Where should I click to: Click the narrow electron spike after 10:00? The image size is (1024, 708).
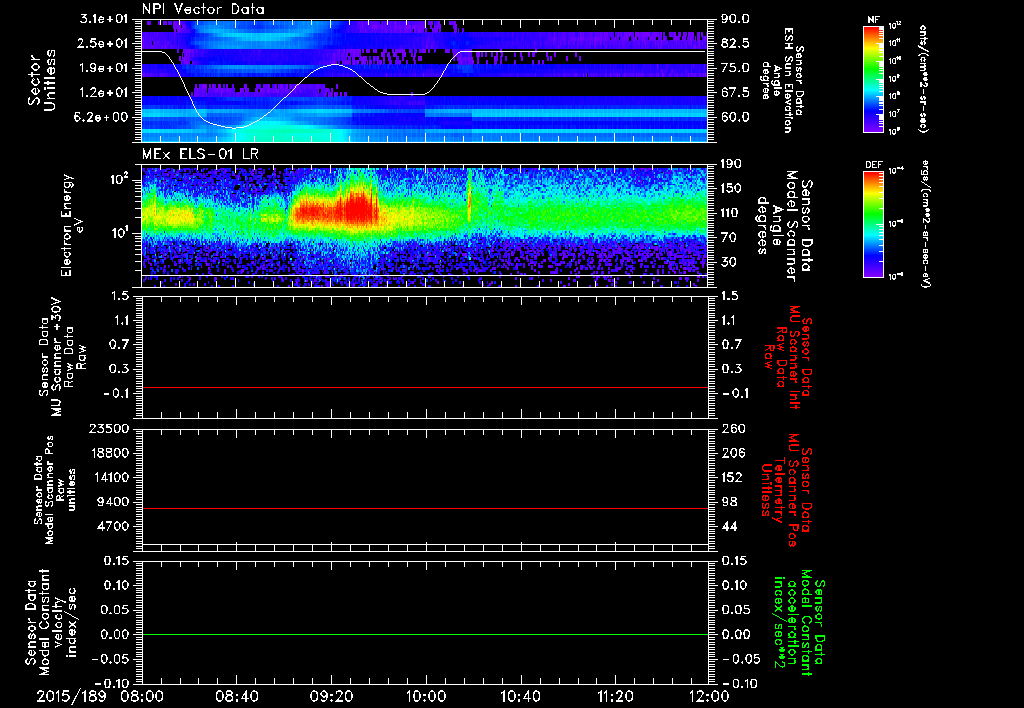(469, 196)
